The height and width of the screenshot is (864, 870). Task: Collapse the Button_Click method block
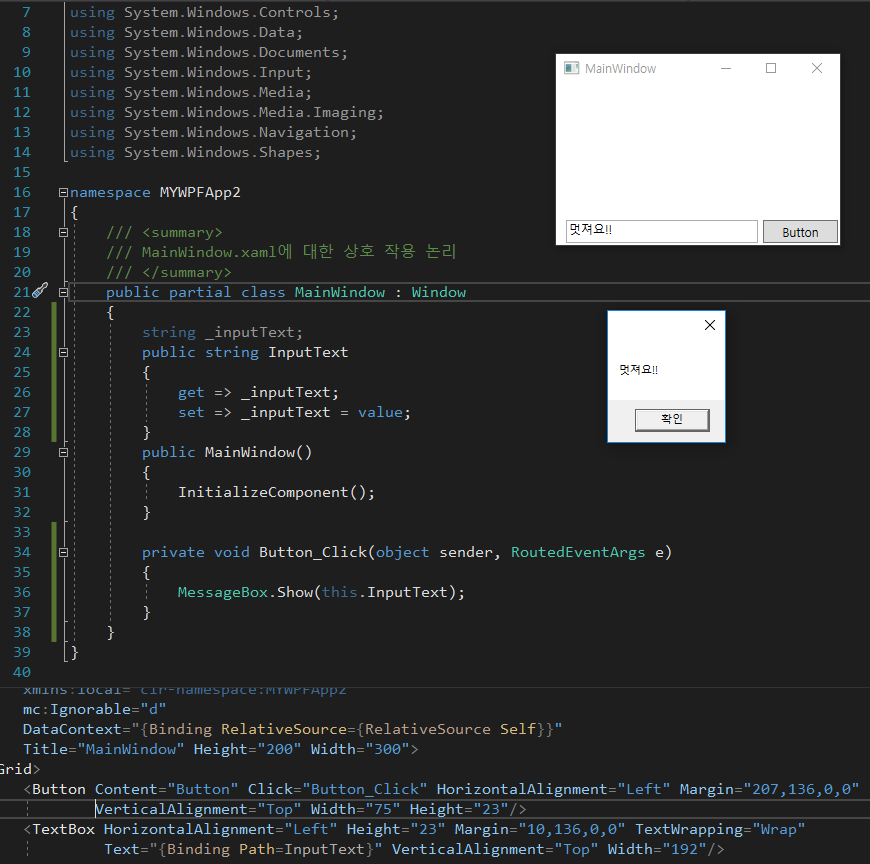(63, 552)
